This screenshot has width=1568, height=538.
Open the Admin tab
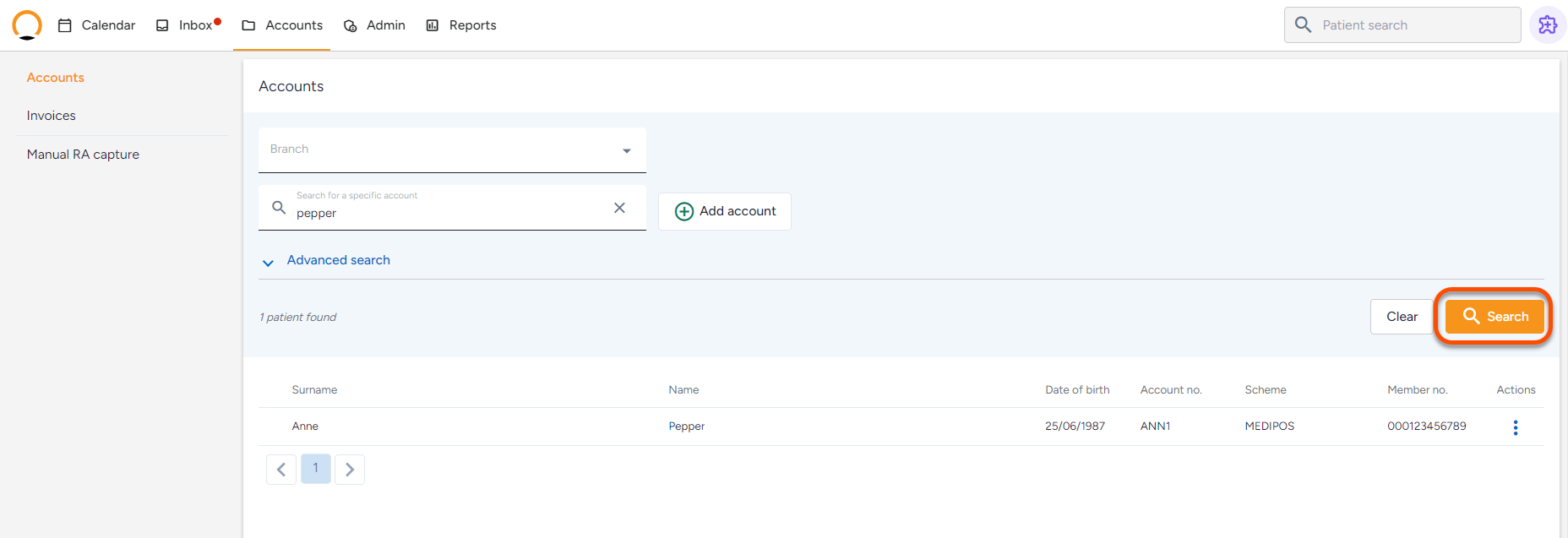coord(374,25)
